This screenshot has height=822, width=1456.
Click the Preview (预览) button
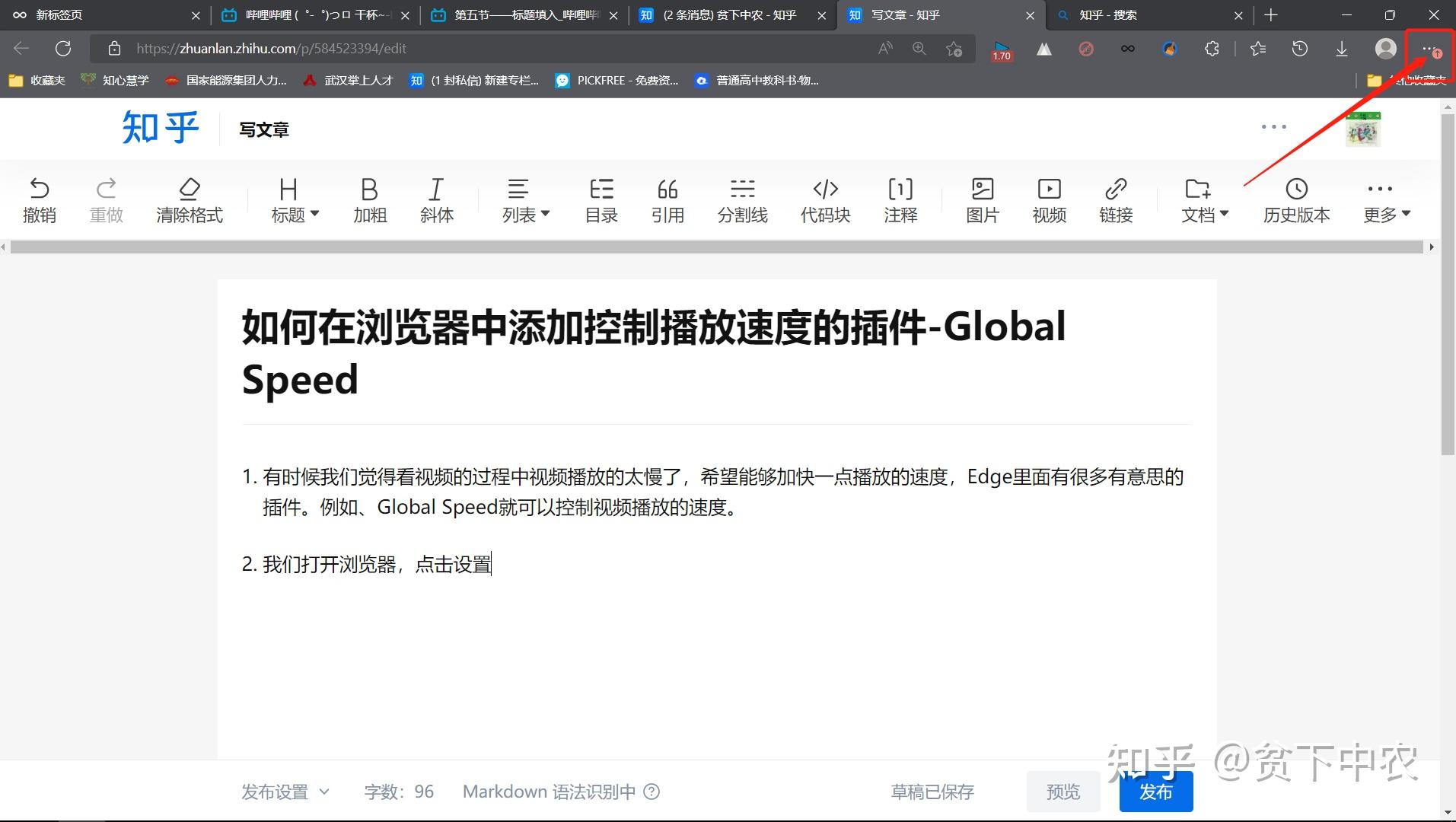pos(1063,792)
